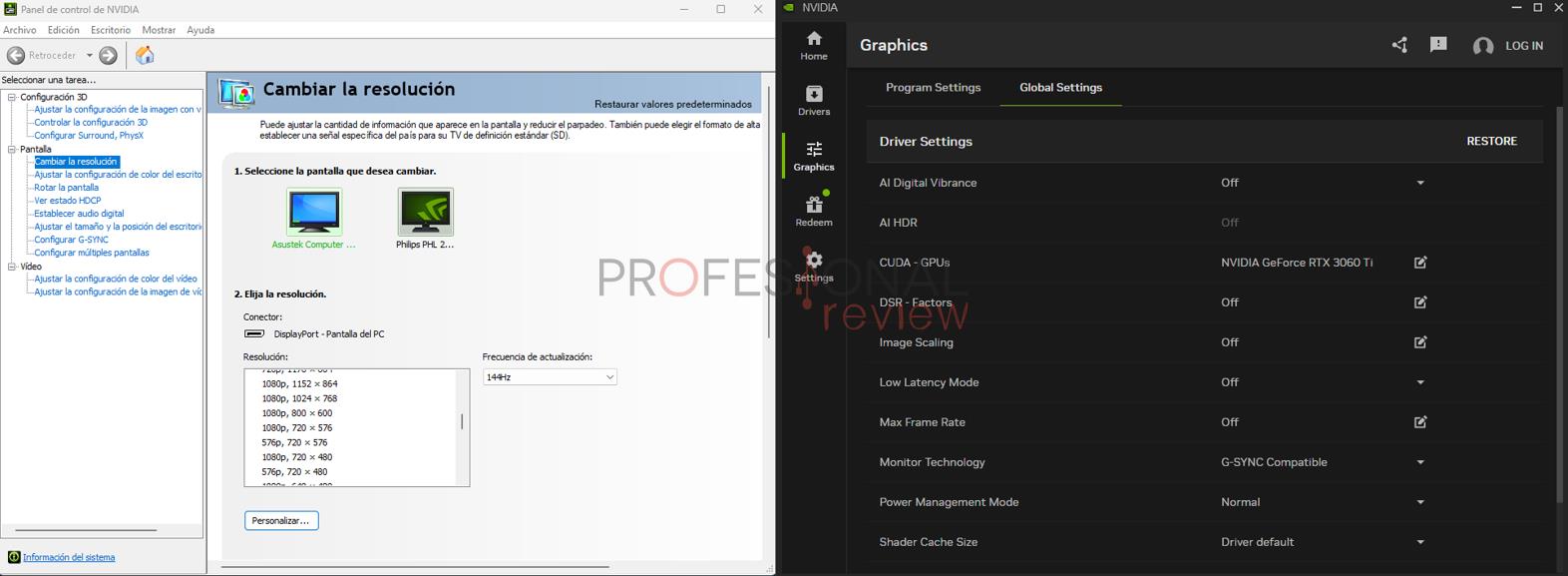Viewport: 1568px width, 576px height.
Task: Collapse the Configuración 3D tree node
Action: [12, 97]
